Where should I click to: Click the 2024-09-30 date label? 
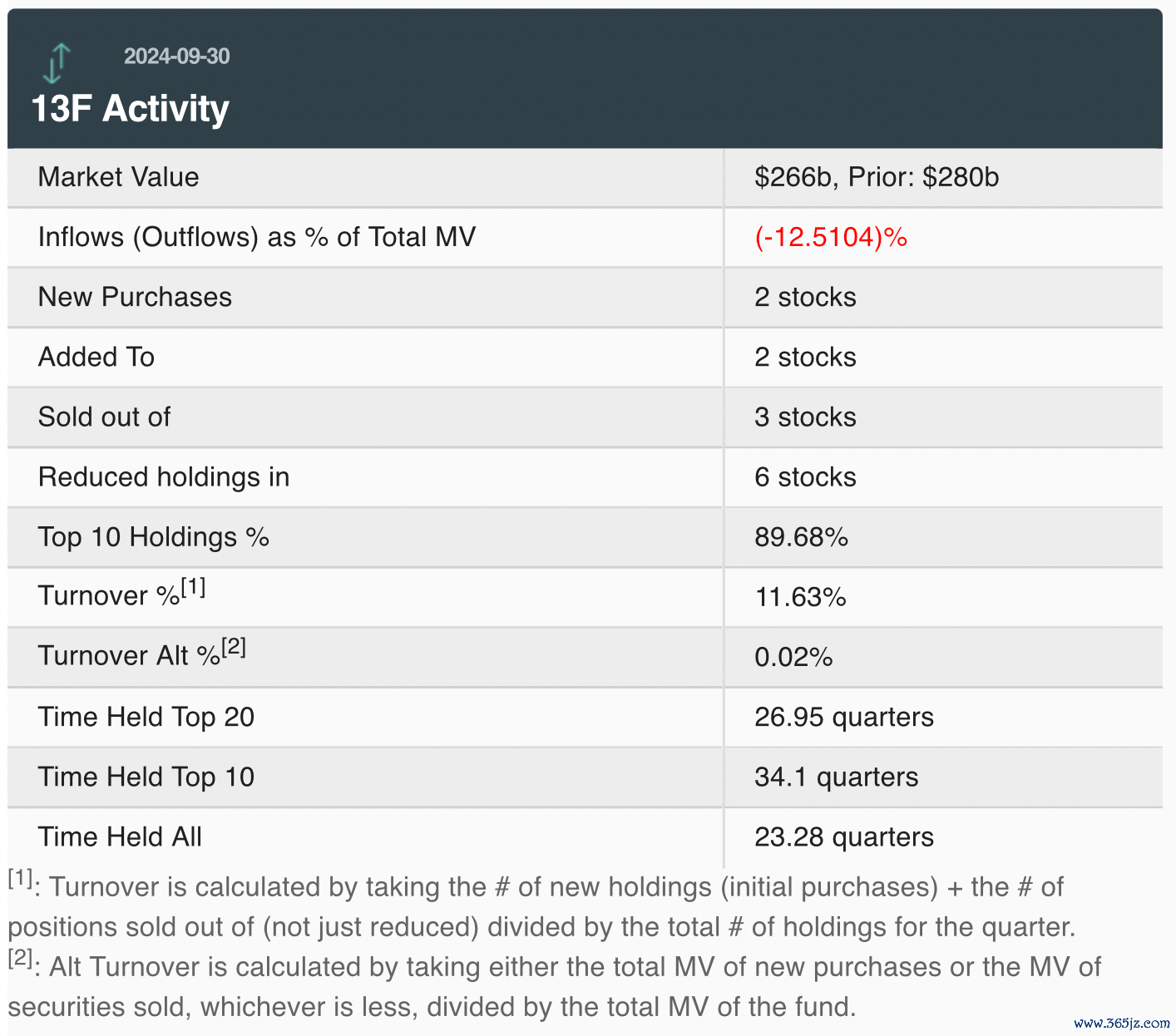176,56
